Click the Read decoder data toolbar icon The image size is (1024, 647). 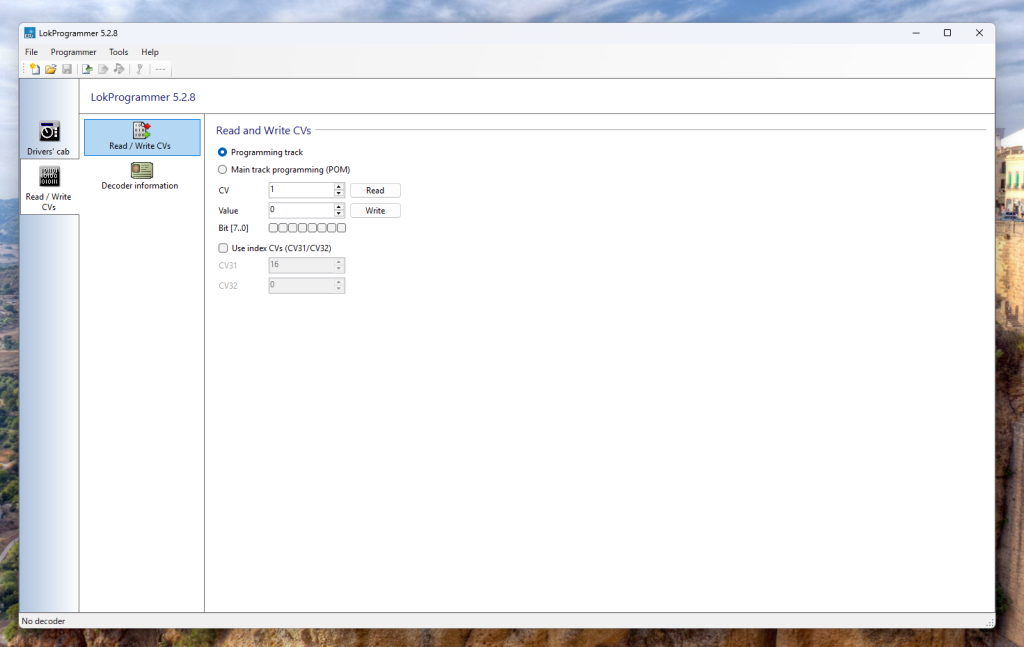[88, 69]
